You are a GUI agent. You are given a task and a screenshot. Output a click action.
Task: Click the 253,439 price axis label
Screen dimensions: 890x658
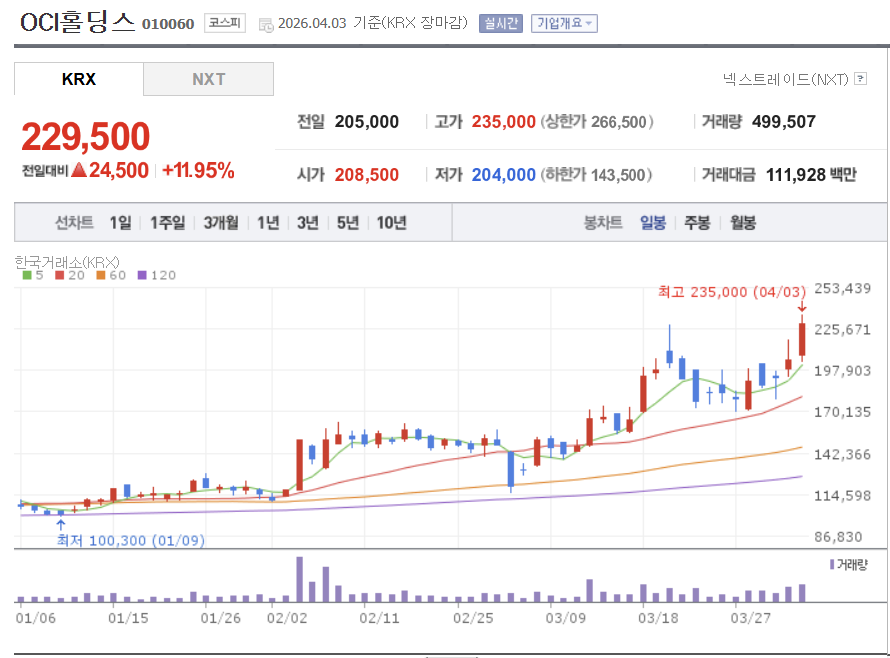[x=842, y=288]
